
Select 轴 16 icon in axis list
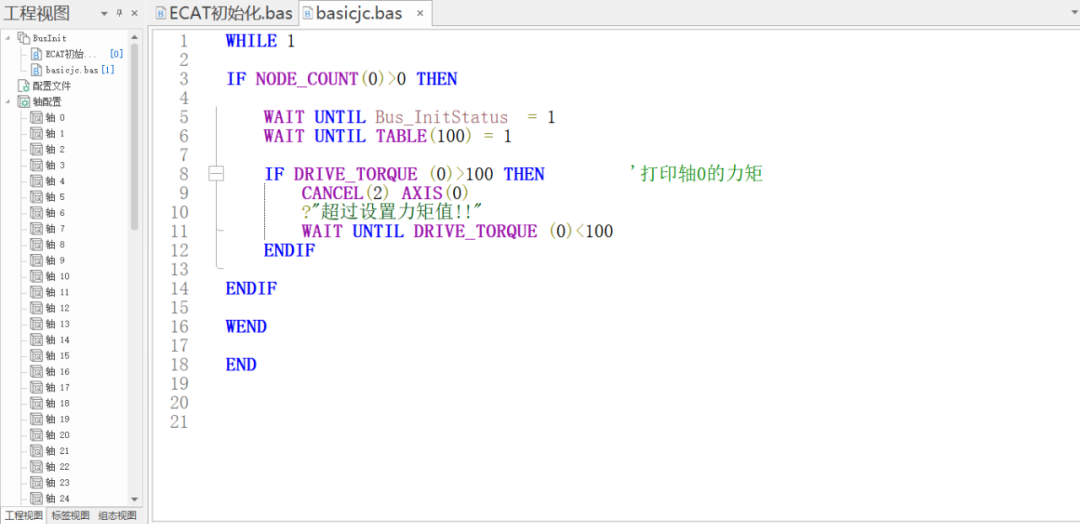[x=37, y=372]
